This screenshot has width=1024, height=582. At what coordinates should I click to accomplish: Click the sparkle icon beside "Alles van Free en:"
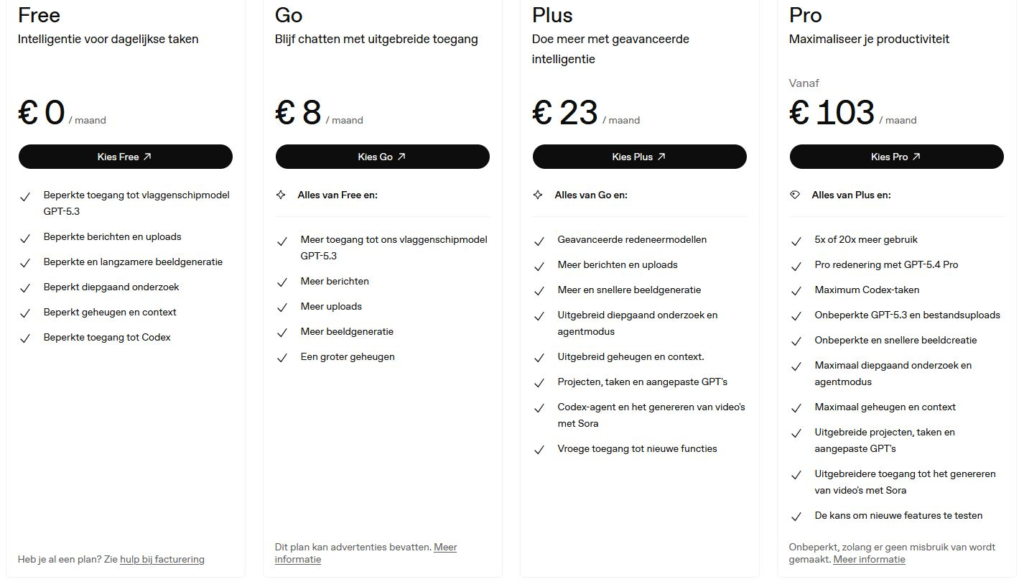281,195
